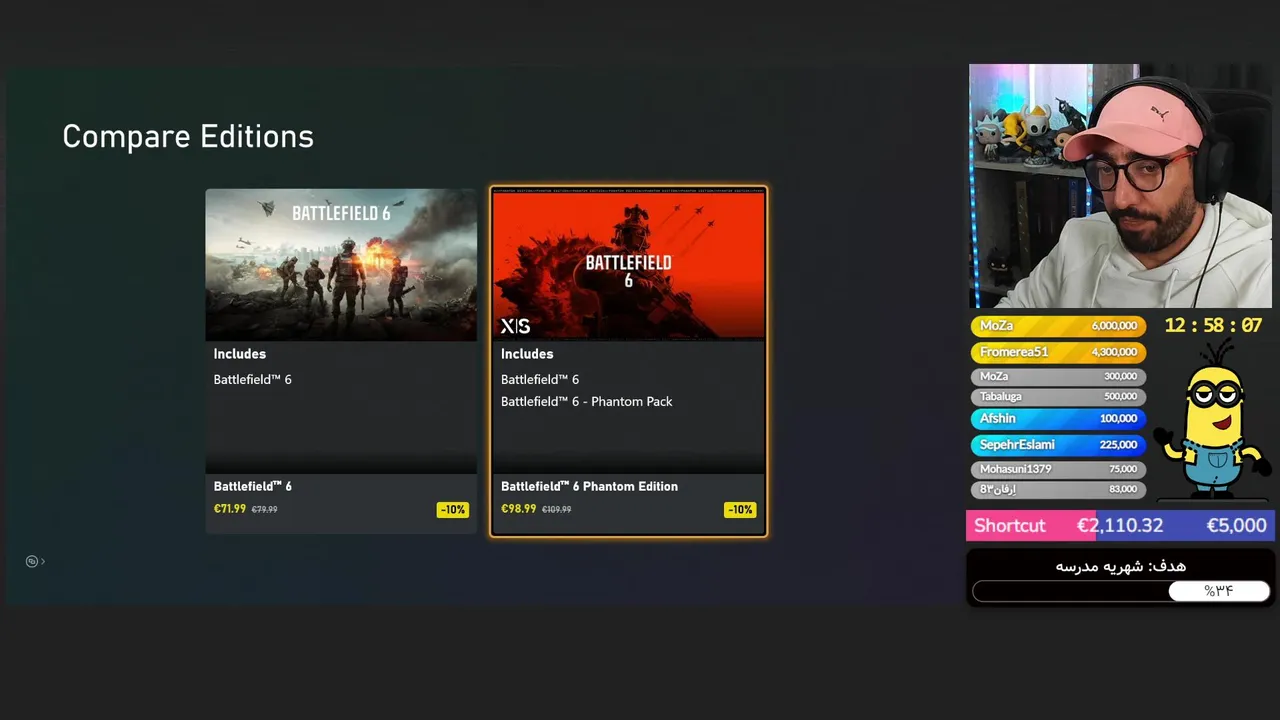Click the struck-through €79.99 original price
1280x720 pixels.
pos(264,510)
